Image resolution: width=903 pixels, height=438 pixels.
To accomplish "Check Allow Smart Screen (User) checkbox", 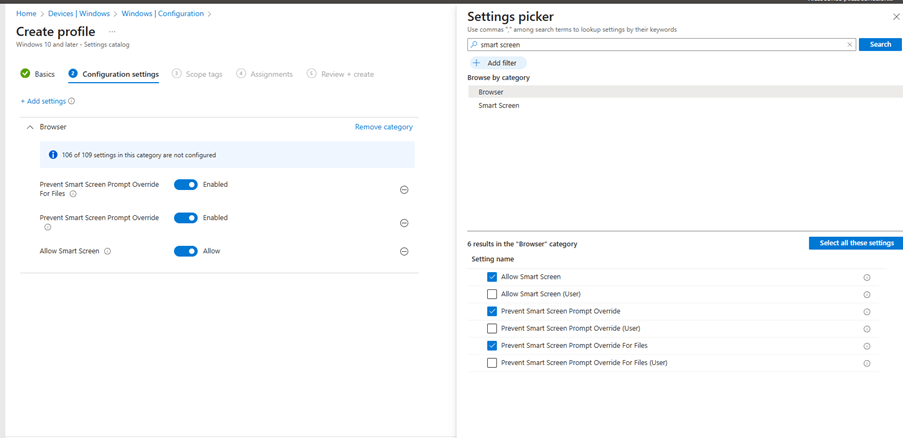I will [492, 295].
